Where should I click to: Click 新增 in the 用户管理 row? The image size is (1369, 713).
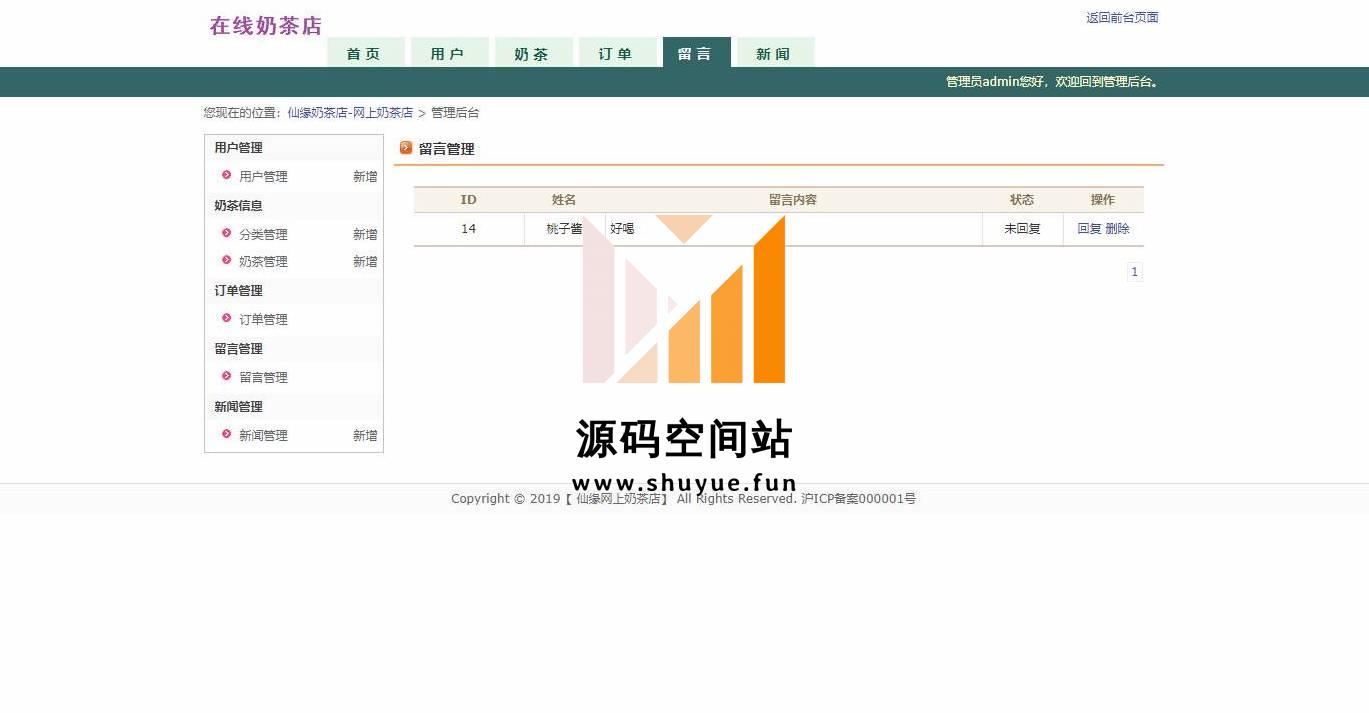(365, 176)
